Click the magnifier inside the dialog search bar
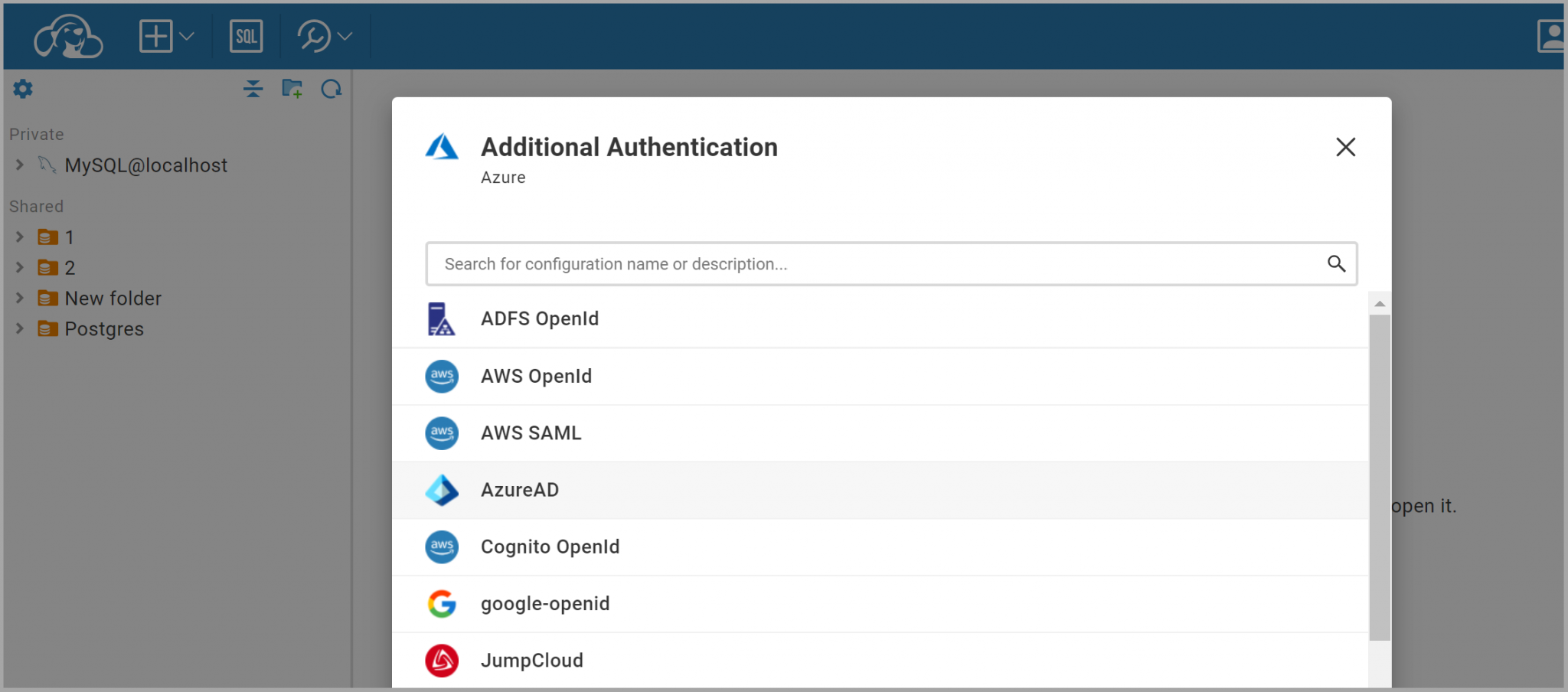This screenshot has height=692, width=1568. coord(1337,263)
